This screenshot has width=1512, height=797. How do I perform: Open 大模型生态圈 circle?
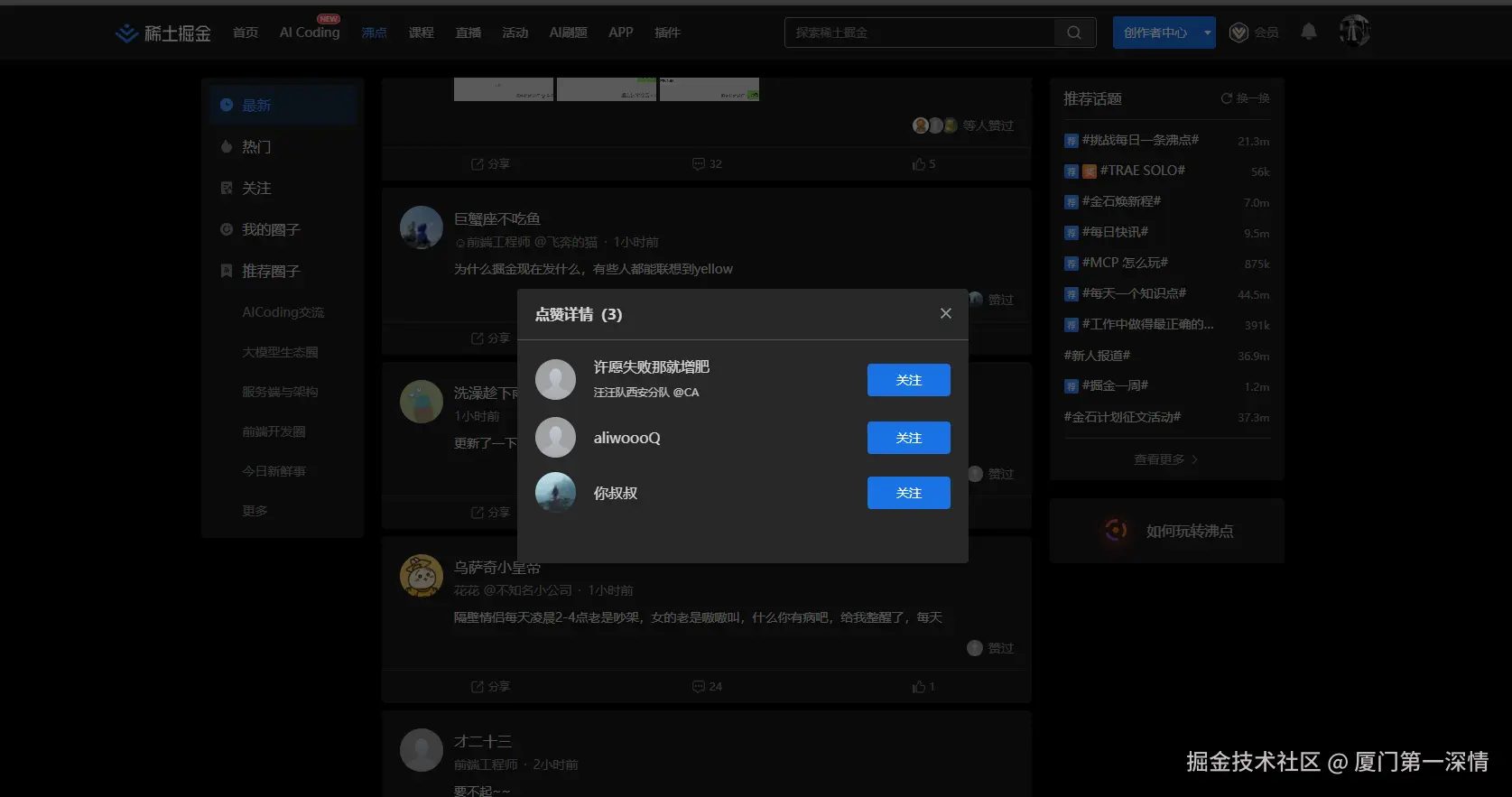tap(280, 352)
